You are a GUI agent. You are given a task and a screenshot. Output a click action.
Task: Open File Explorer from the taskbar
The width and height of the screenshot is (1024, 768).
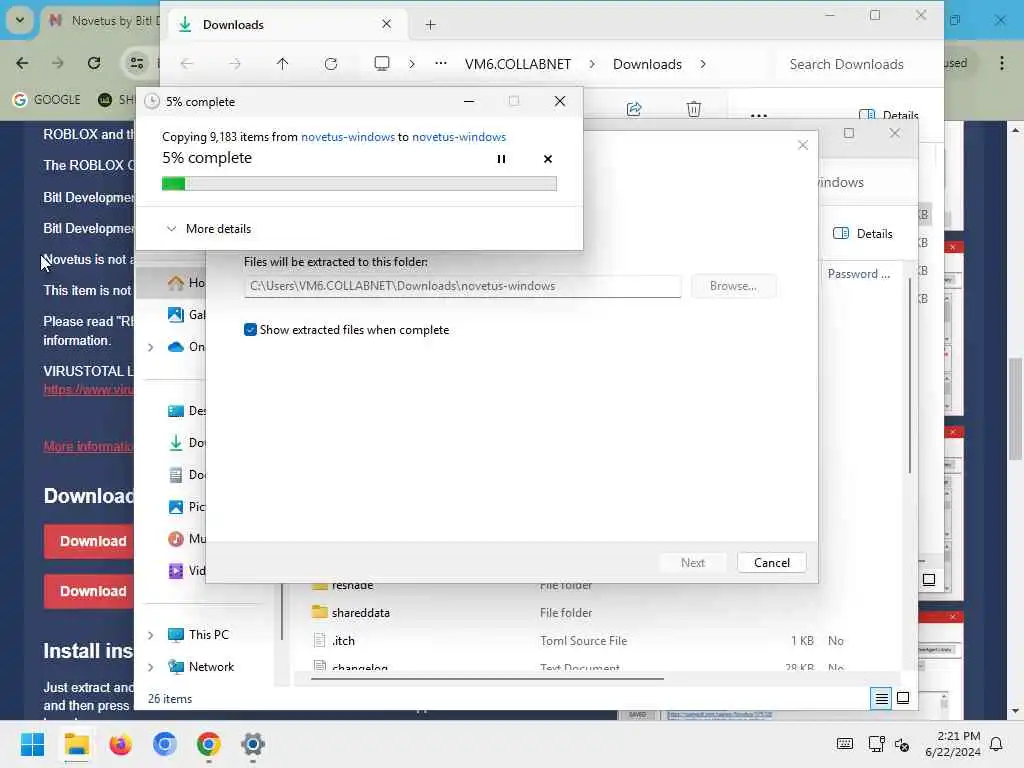coord(76,744)
